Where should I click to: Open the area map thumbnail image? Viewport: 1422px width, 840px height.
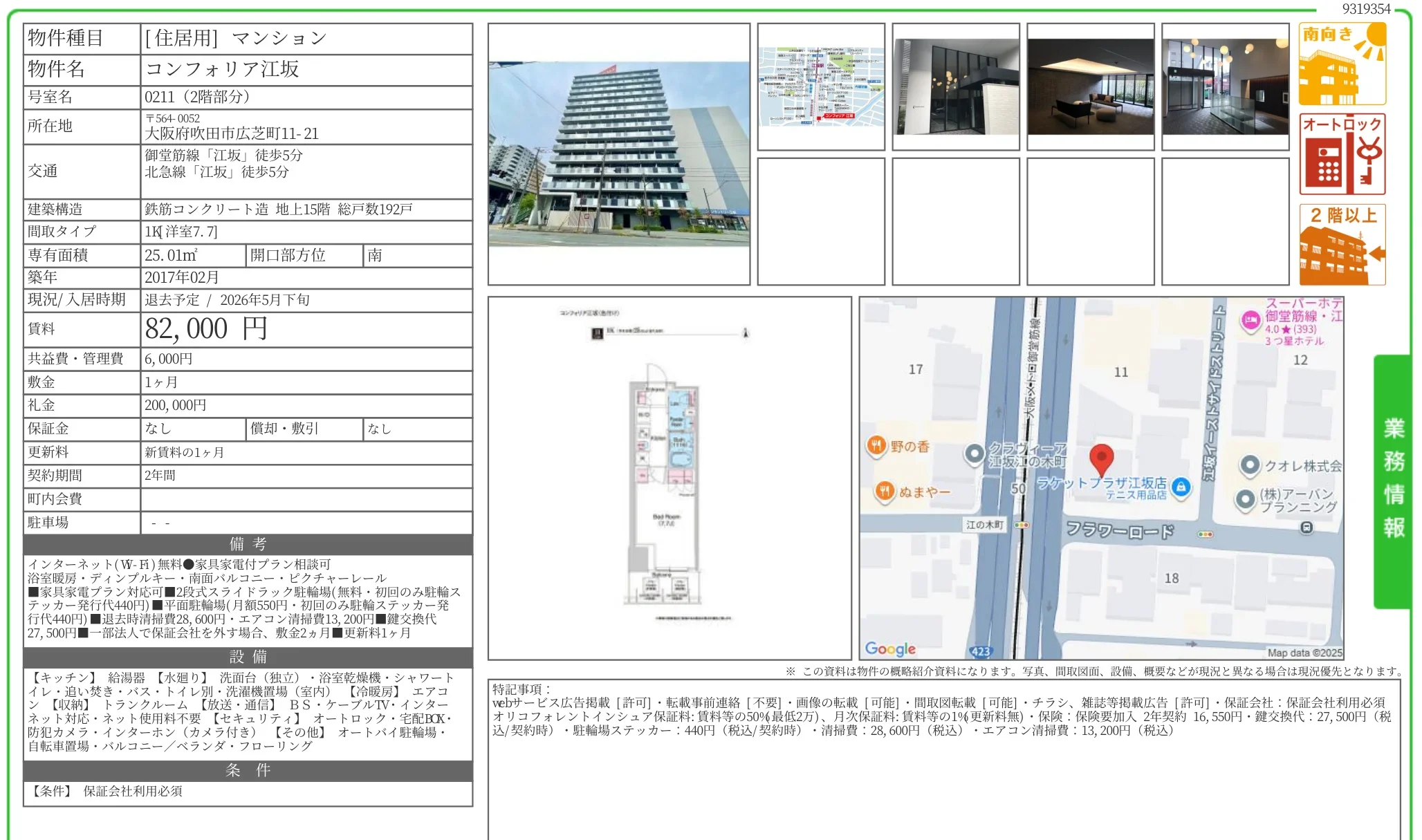(x=821, y=86)
